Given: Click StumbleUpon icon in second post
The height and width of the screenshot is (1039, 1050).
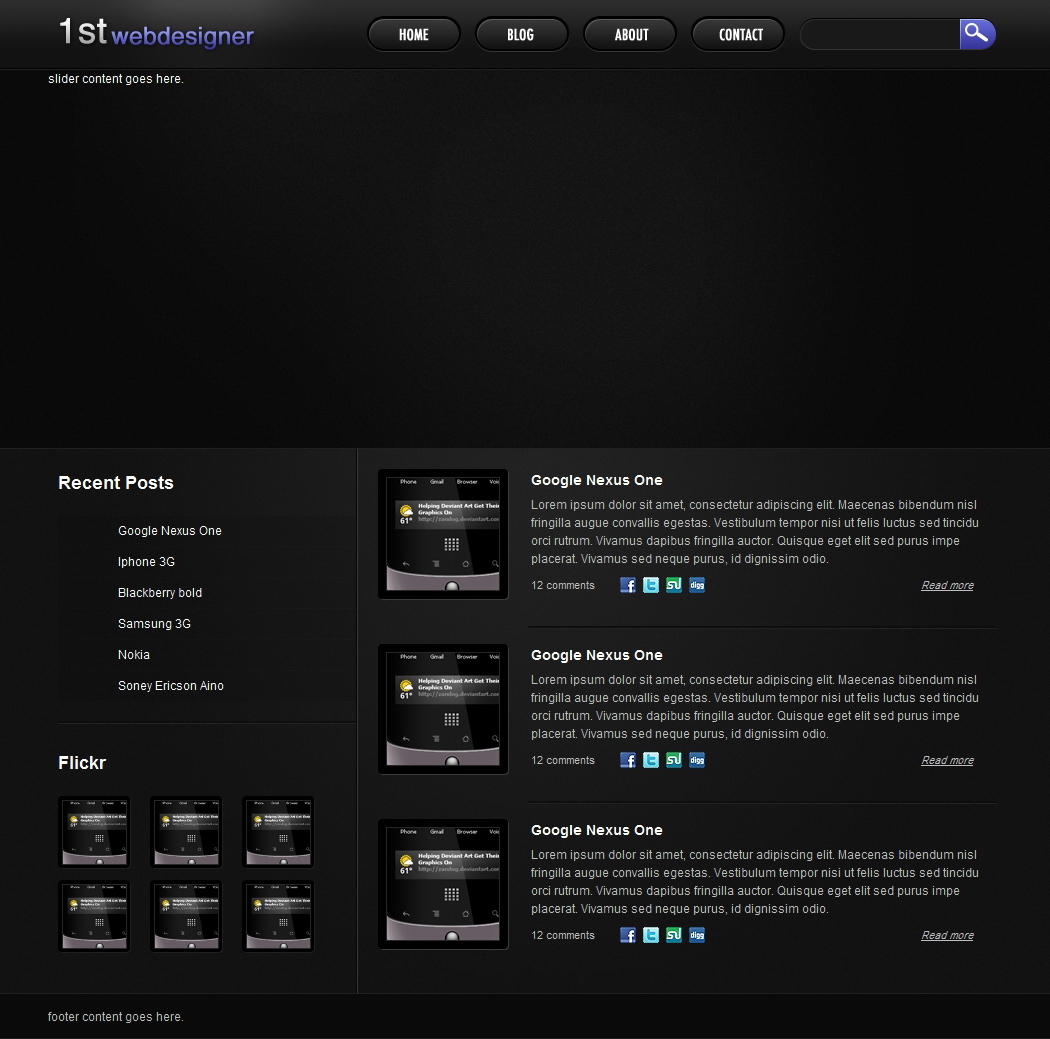Looking at the screenshot, I should (x=674, y=761).
